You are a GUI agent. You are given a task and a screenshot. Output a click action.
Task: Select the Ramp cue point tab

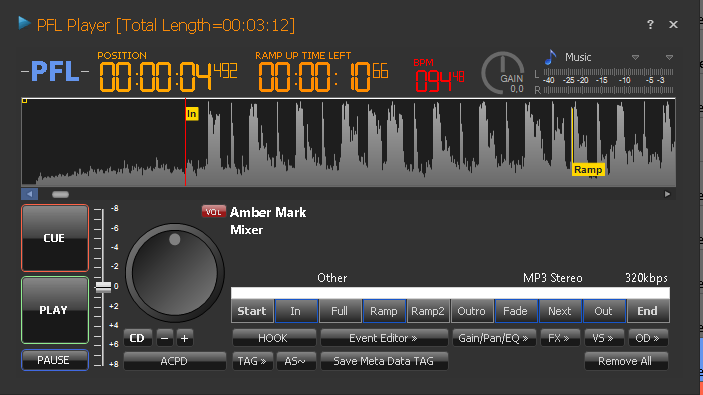pos(384,311)
